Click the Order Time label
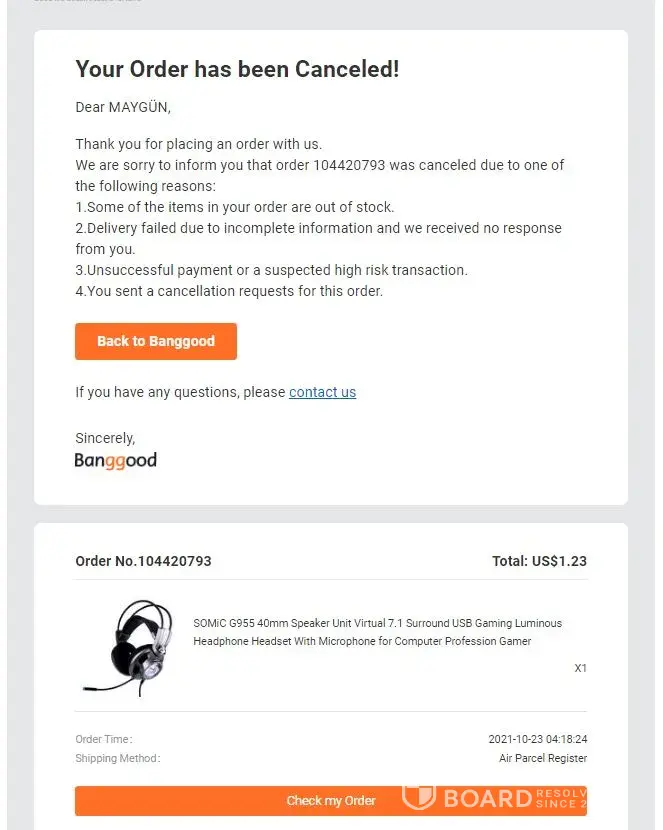Image resolution: width=663 pixels, height=830 pixels. pos(103,739)
